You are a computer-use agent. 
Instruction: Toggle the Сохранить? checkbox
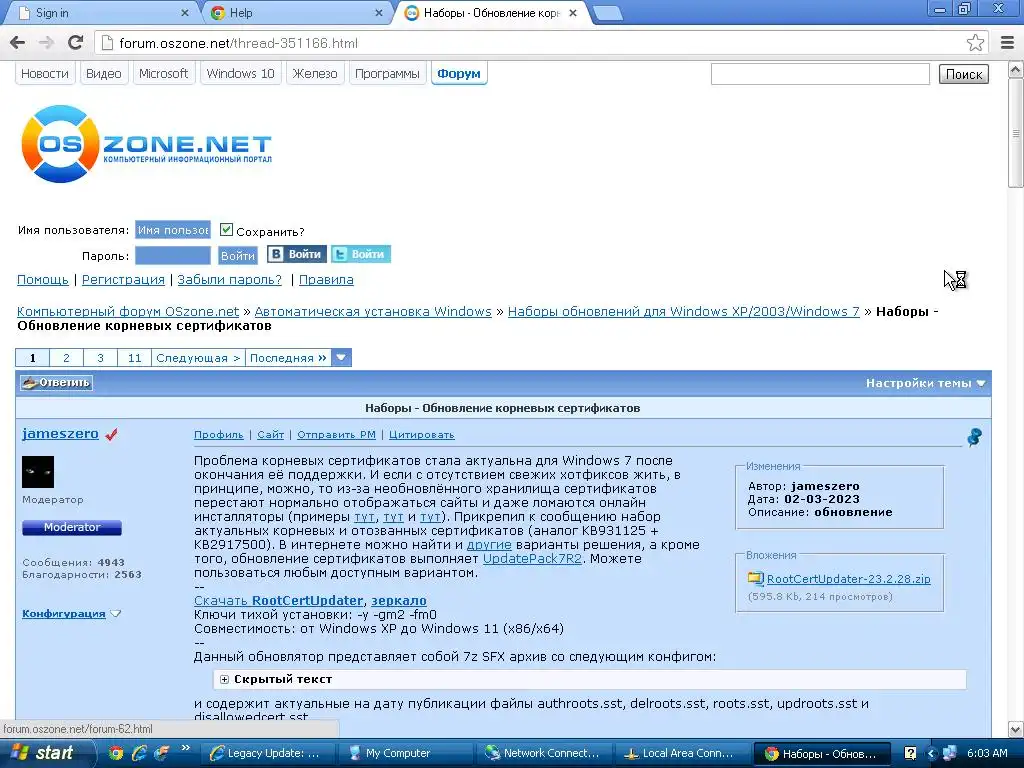(226, 230)
